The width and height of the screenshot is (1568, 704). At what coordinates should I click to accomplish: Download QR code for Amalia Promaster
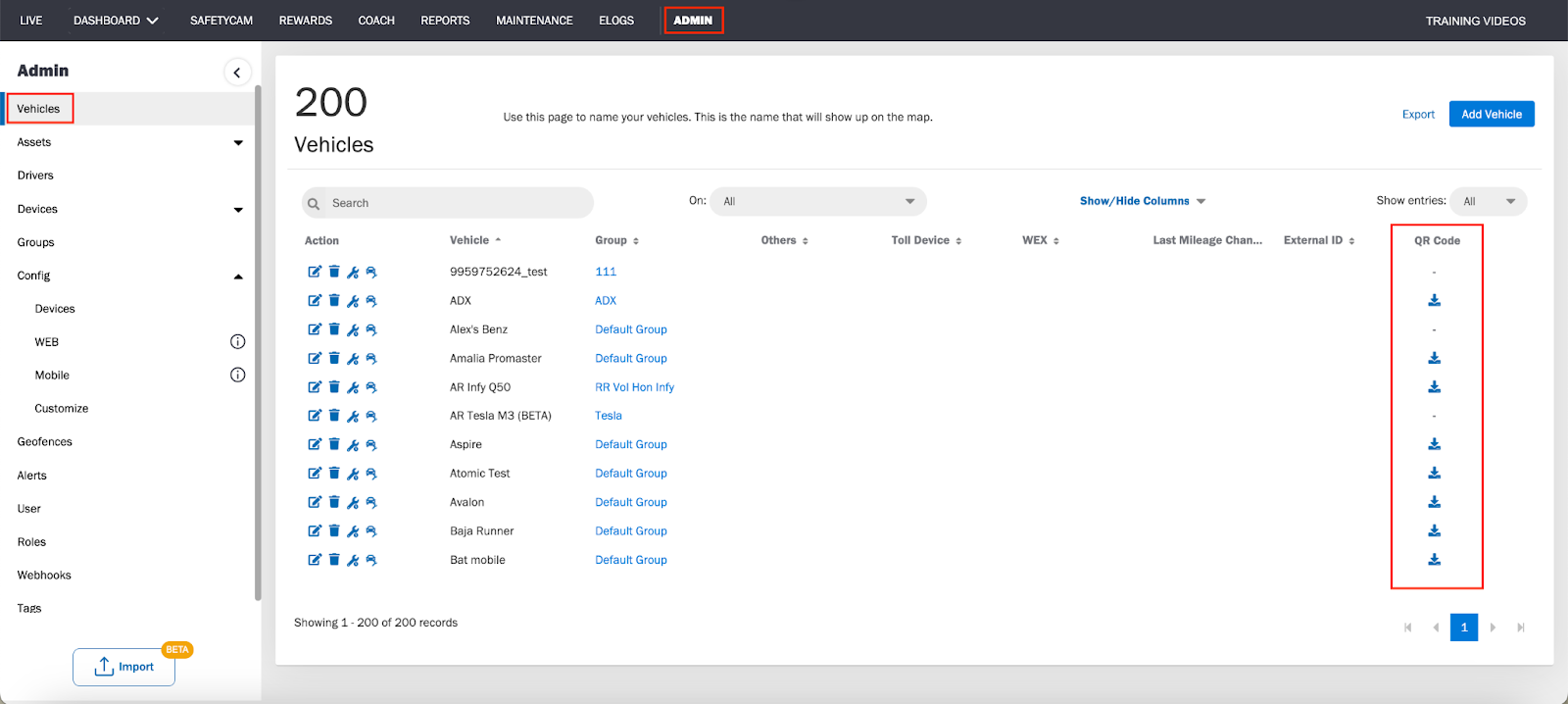click(x=1434, y=358)
